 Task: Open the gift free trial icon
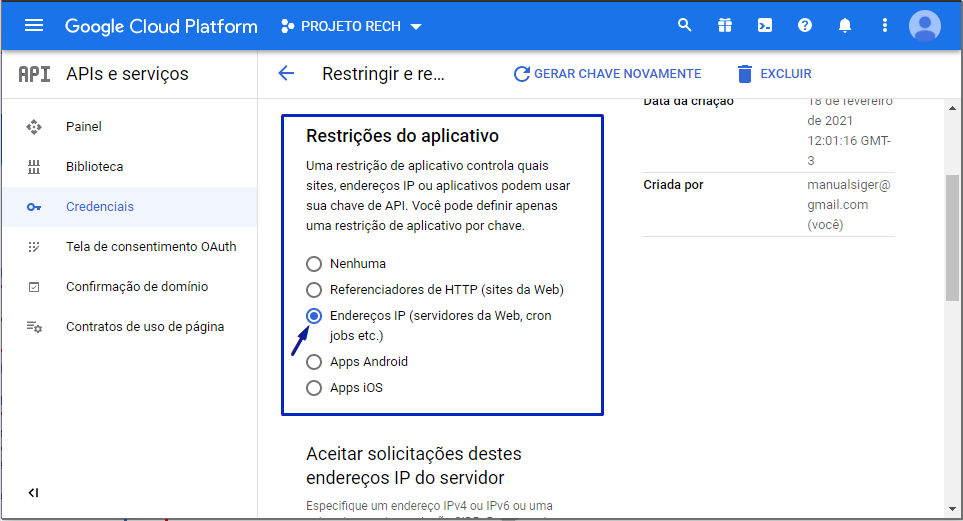(x=725, y=25)
